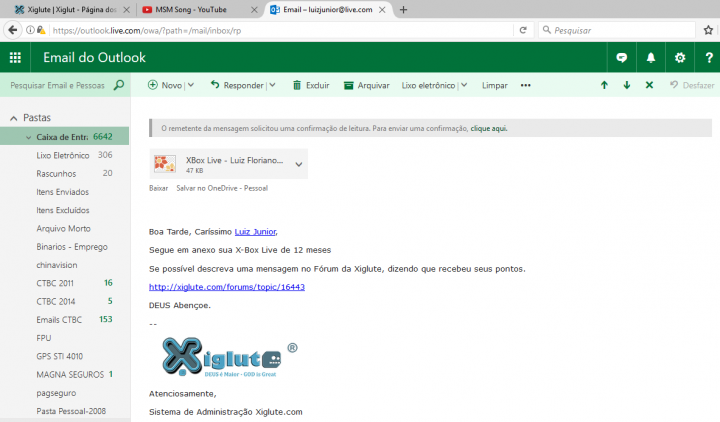Close the message with the X icon
This screenshot has height=422, width=720.
649,85
